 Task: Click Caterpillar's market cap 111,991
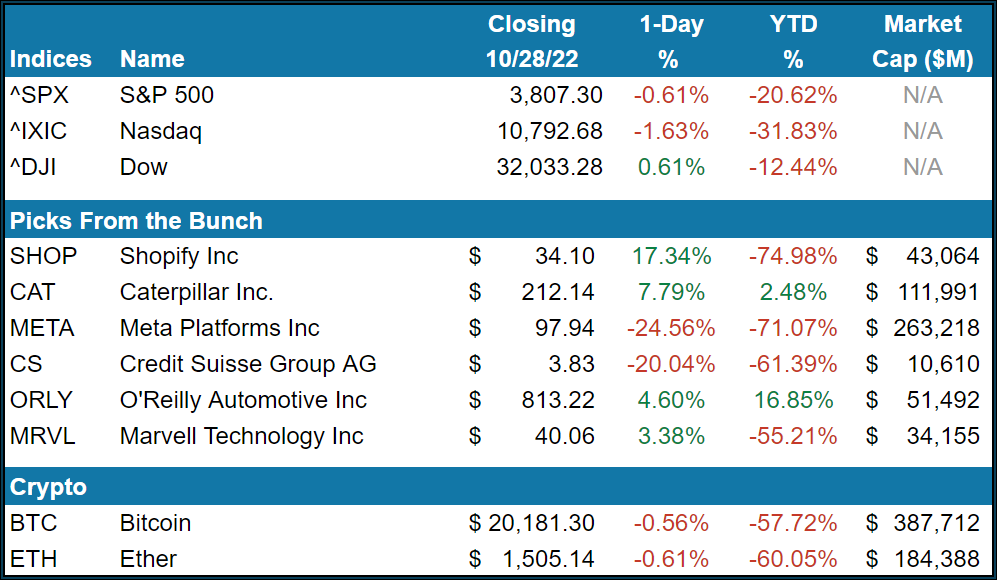point(937,292)
